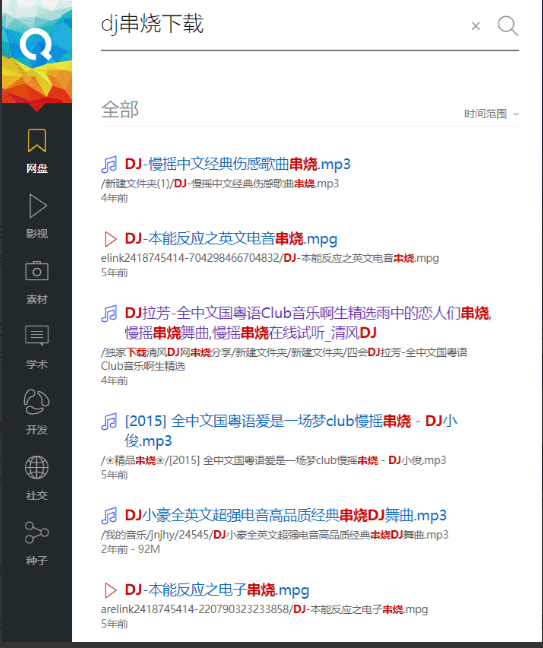Click the Q logo at top left
This screenshot has width=543, height=648.
tap(36, 44)
